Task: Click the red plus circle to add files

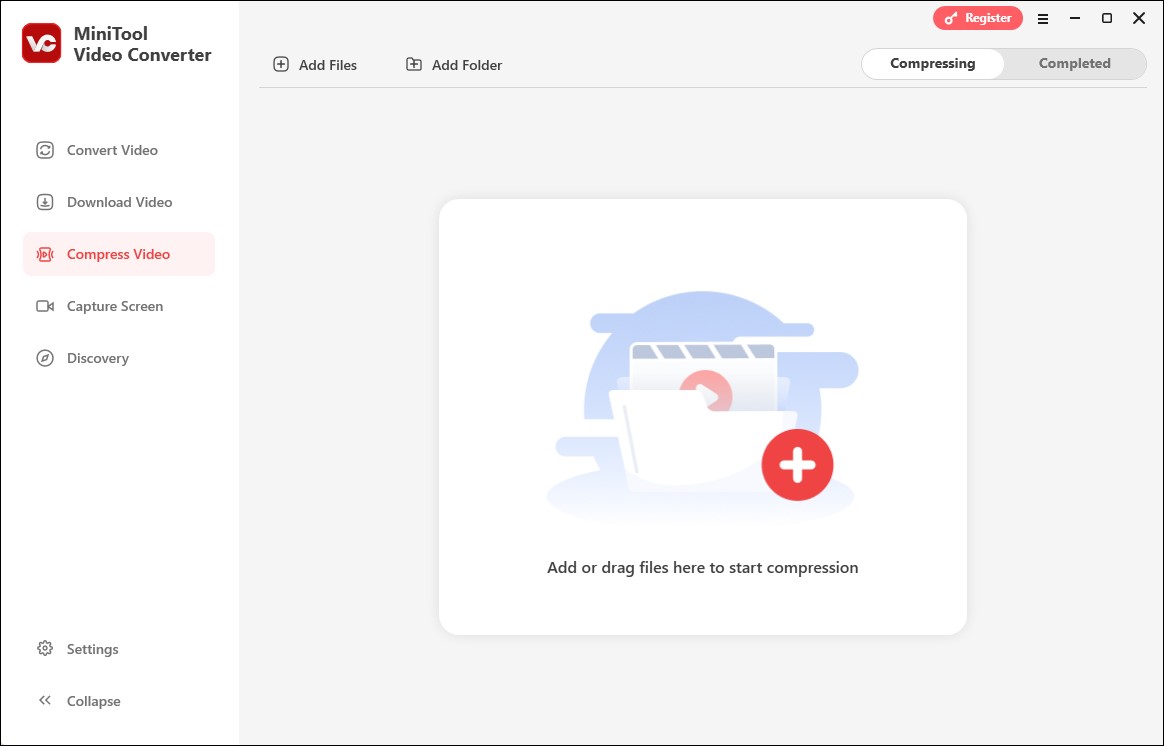Action: point(797,465)
